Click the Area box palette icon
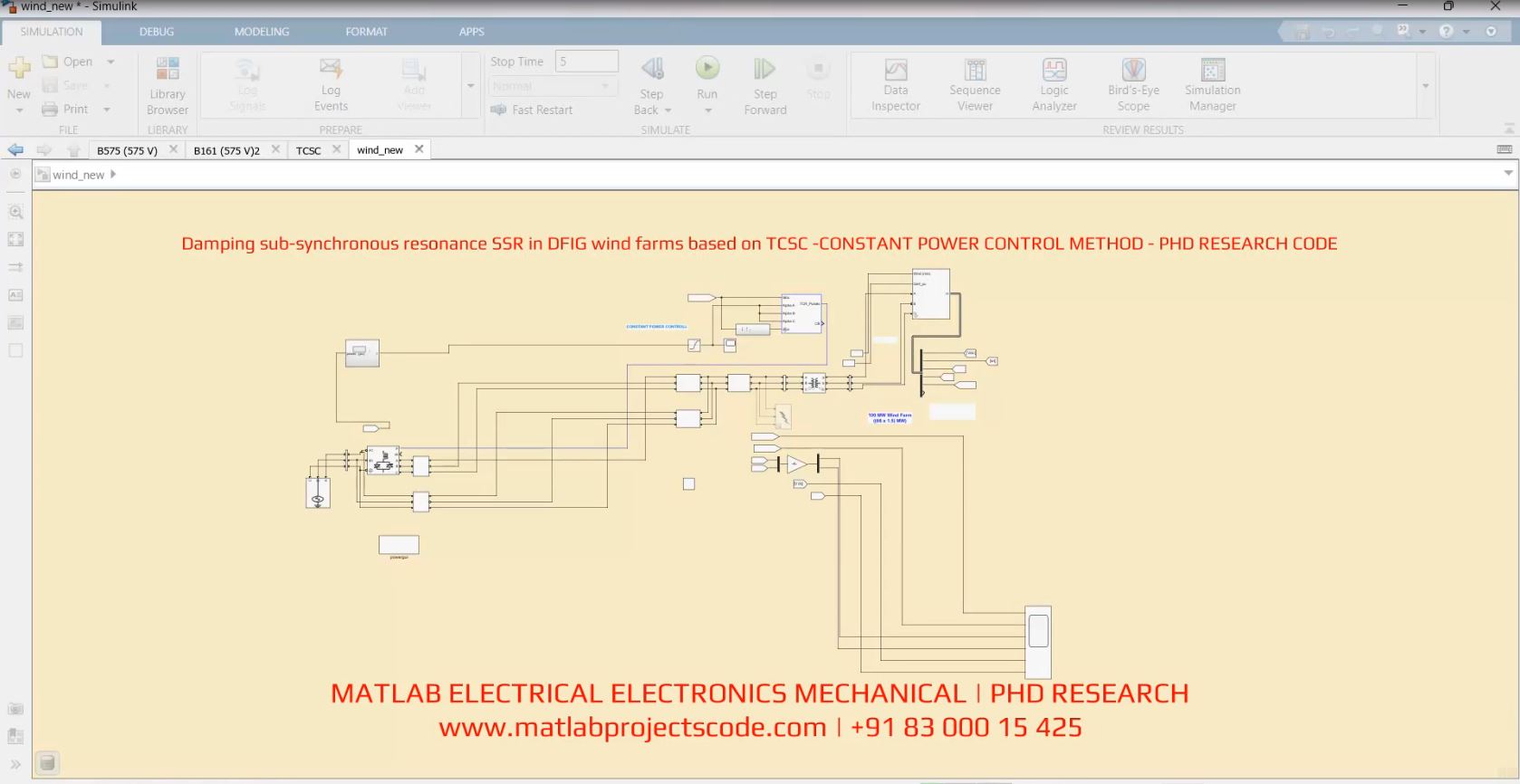The width and height of the screenshot is (1520, 784). pyautogui.click(x=15, y=350)
